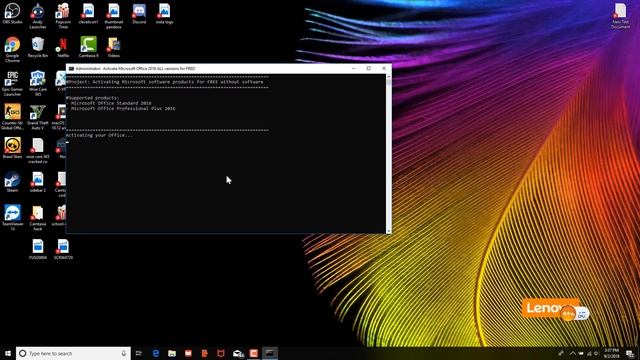Open TeamViewer desktop shortcut
Viewport: 640px width, 360px height.
pyautogui.click(x=12, y=218)
